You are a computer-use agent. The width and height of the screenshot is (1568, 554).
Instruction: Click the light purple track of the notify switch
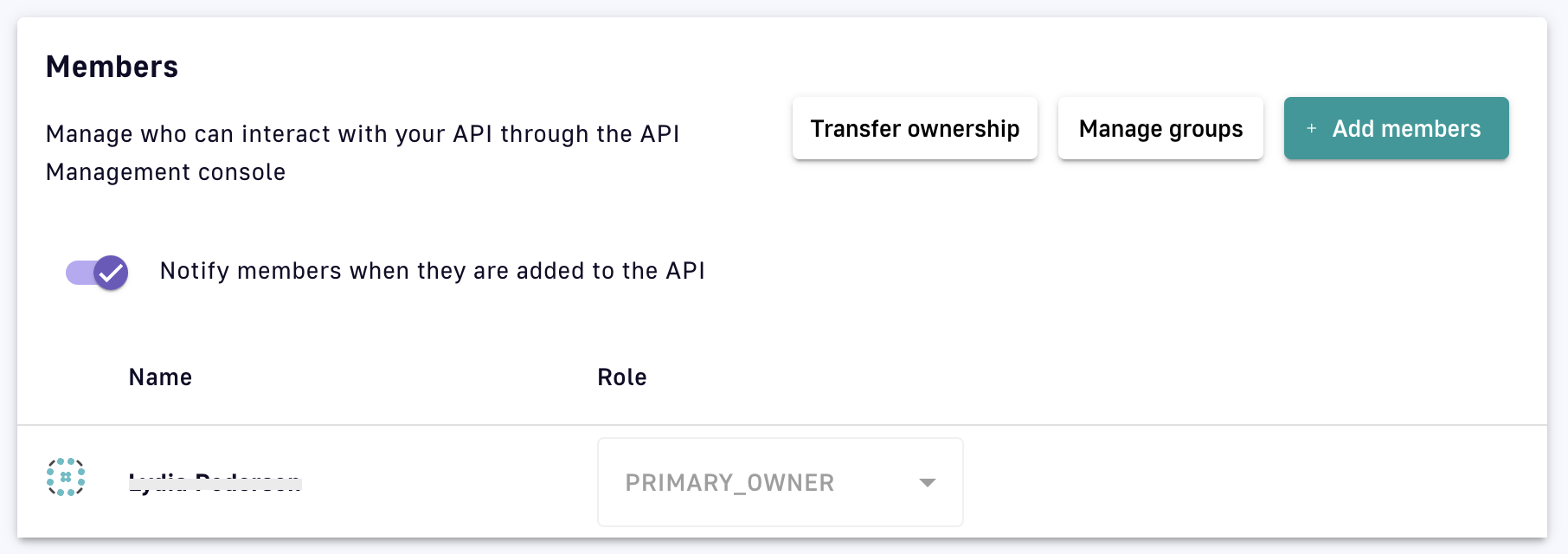coord(78,274)
